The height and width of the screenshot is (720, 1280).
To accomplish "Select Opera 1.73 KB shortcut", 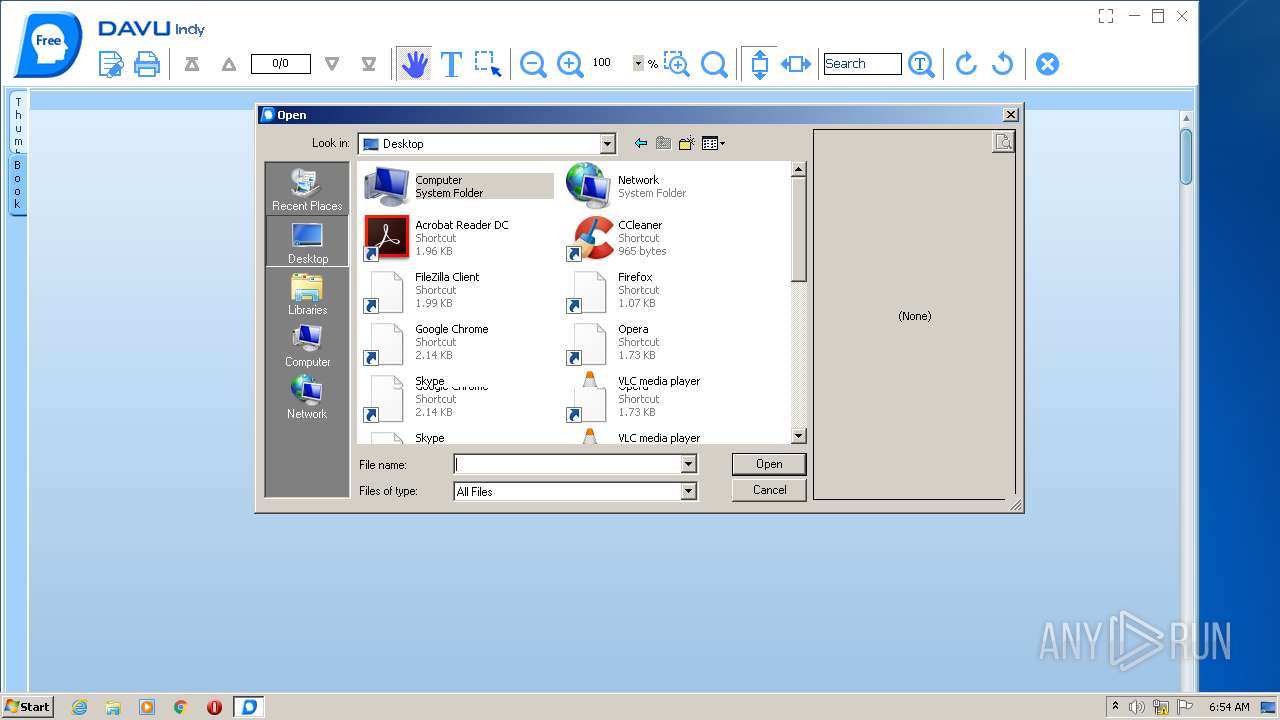I will point(612,342).
